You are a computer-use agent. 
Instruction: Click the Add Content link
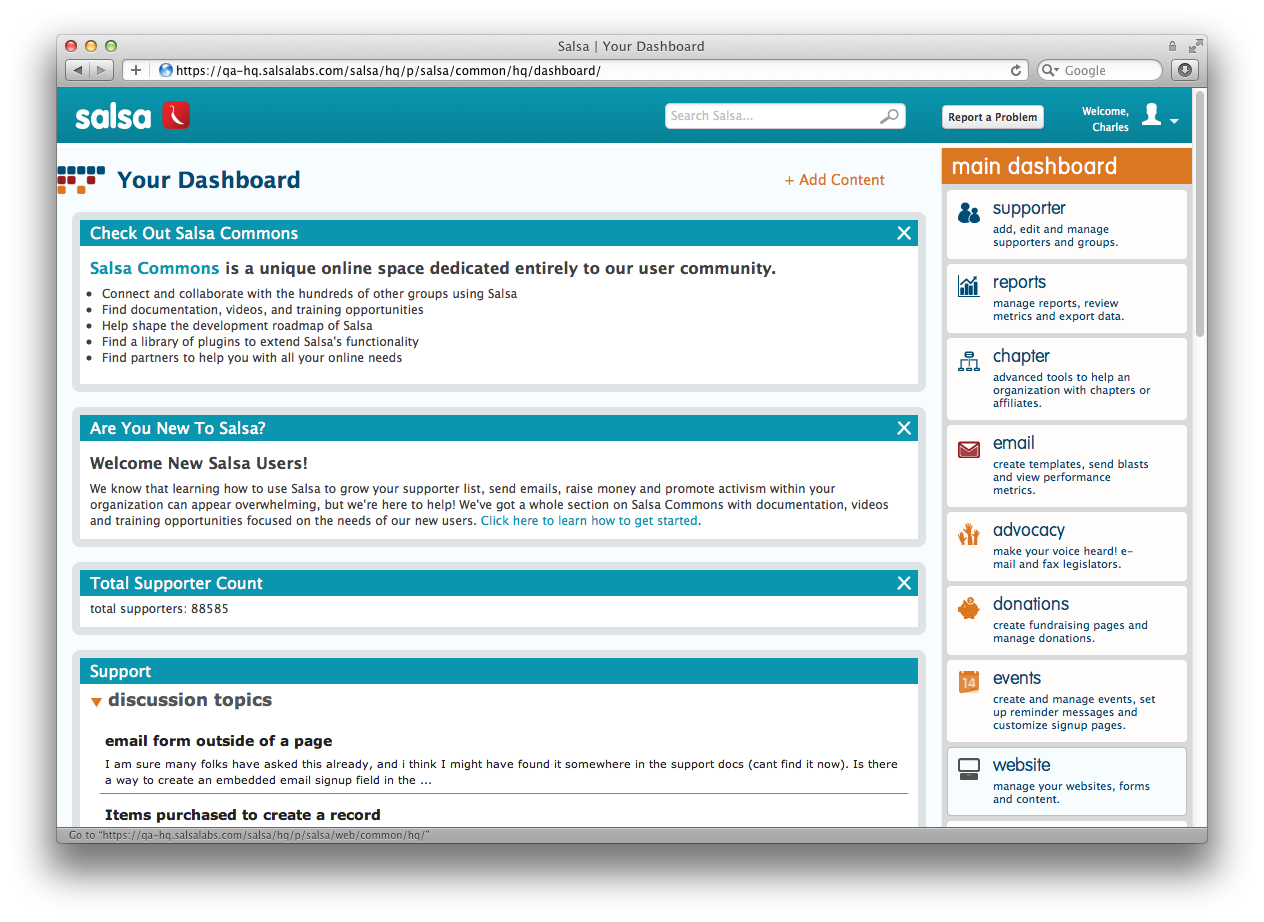(835, 180)
